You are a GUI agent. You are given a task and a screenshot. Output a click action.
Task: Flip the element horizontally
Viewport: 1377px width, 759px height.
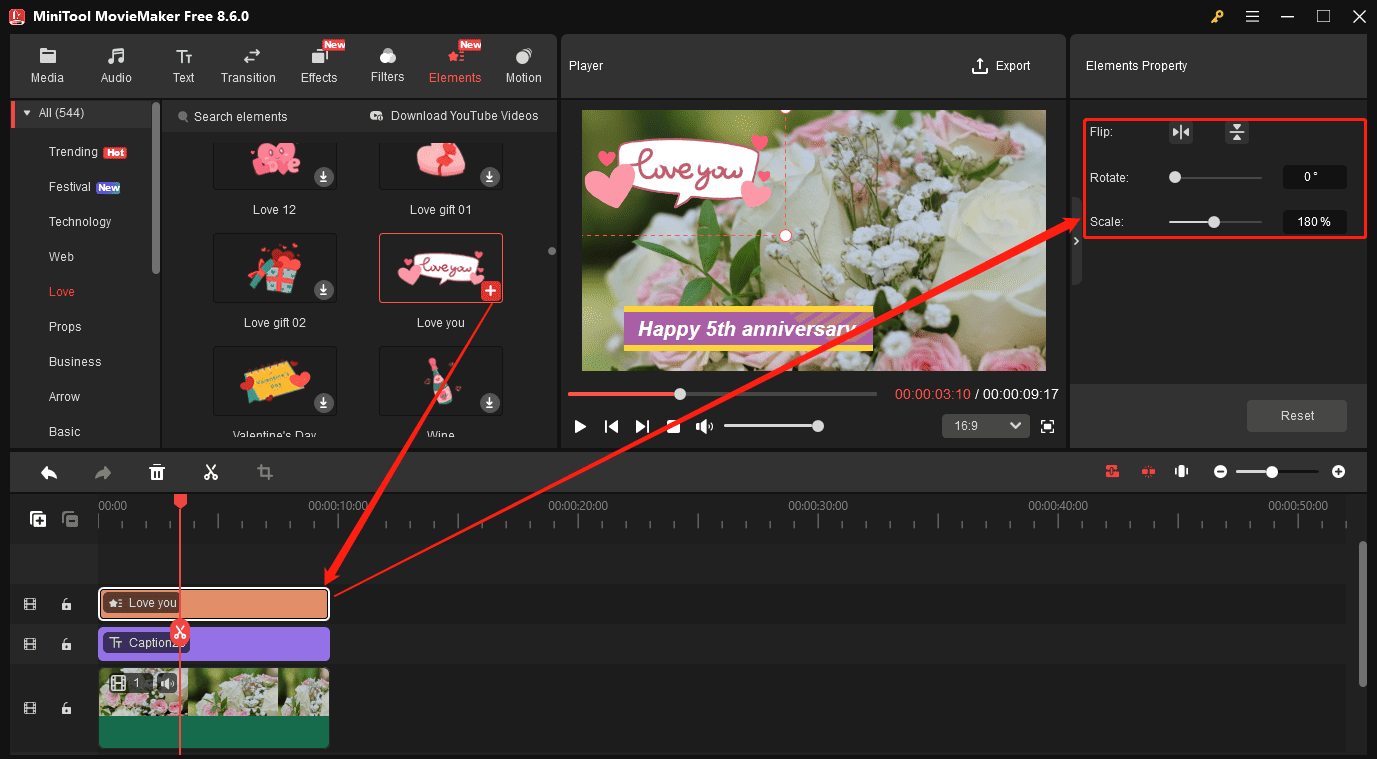tap(1181, 132)
